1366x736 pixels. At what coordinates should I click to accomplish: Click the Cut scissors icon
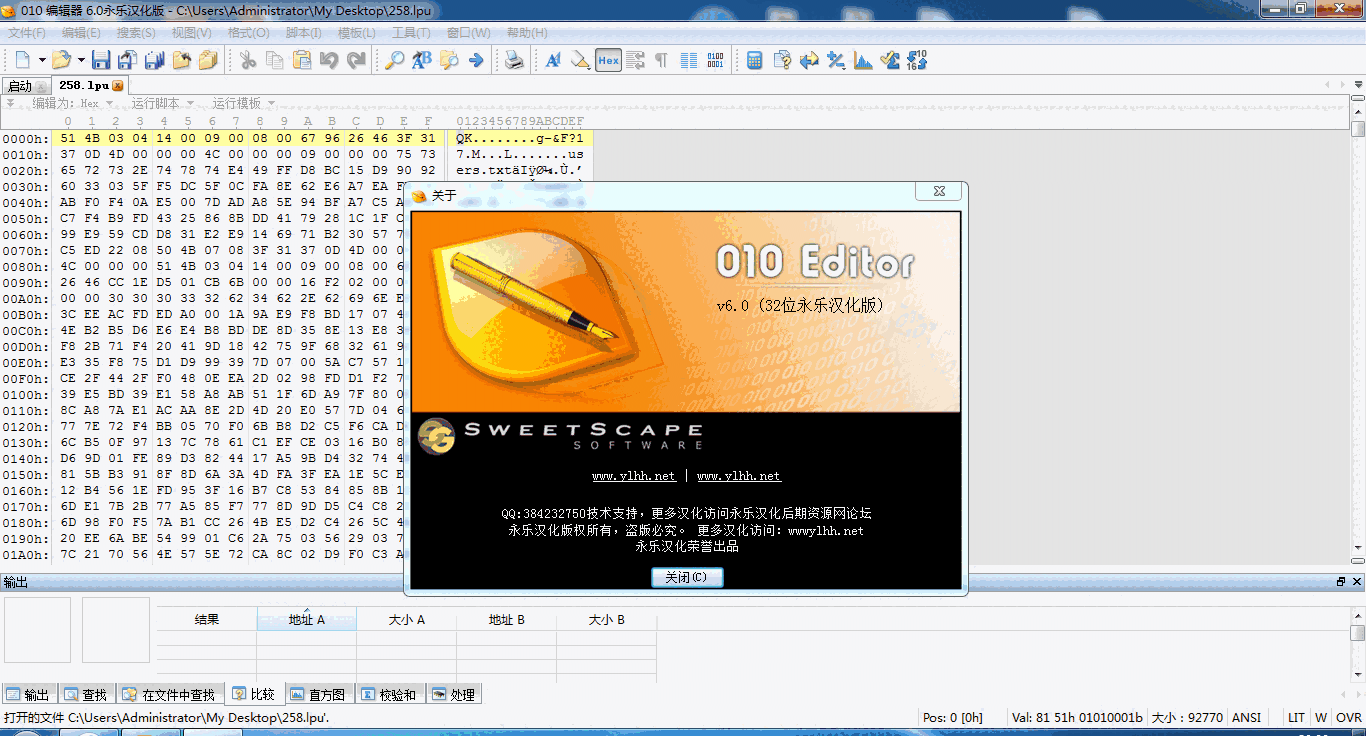(x=248, y=60)
